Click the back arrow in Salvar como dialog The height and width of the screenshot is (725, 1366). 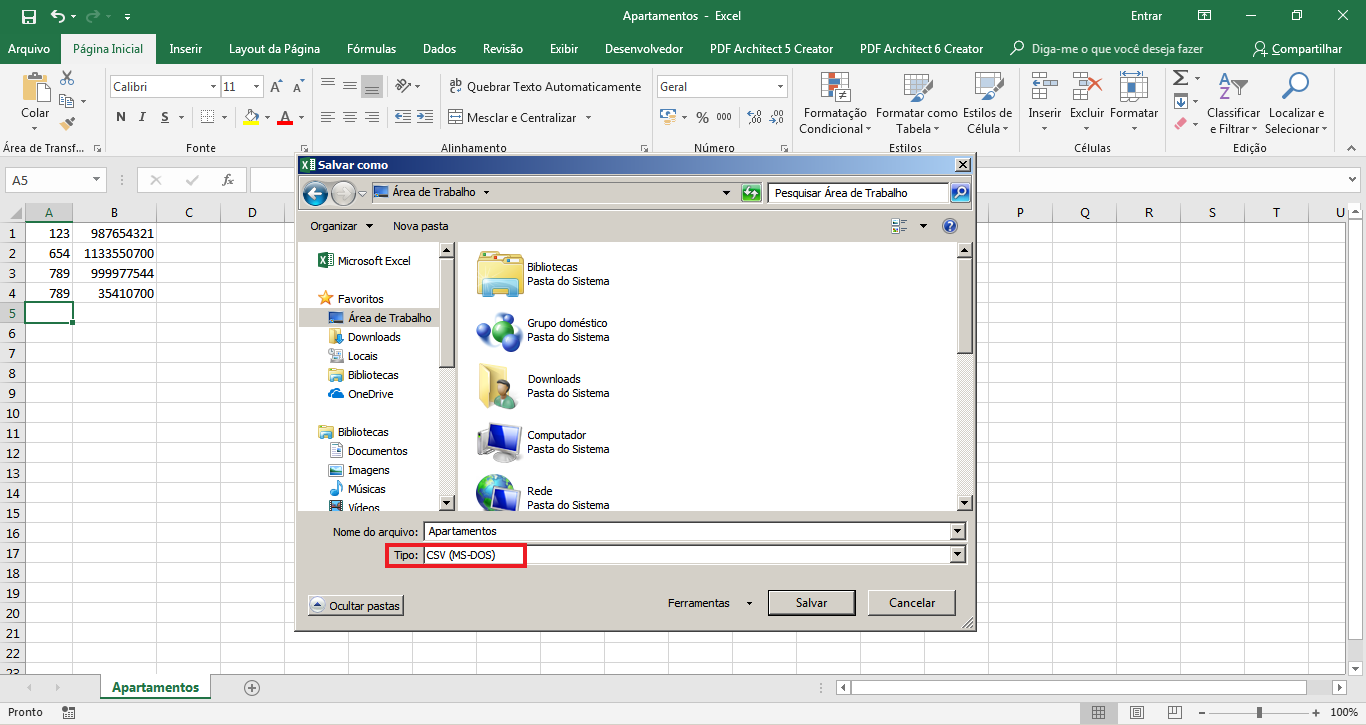click(315, 193)
